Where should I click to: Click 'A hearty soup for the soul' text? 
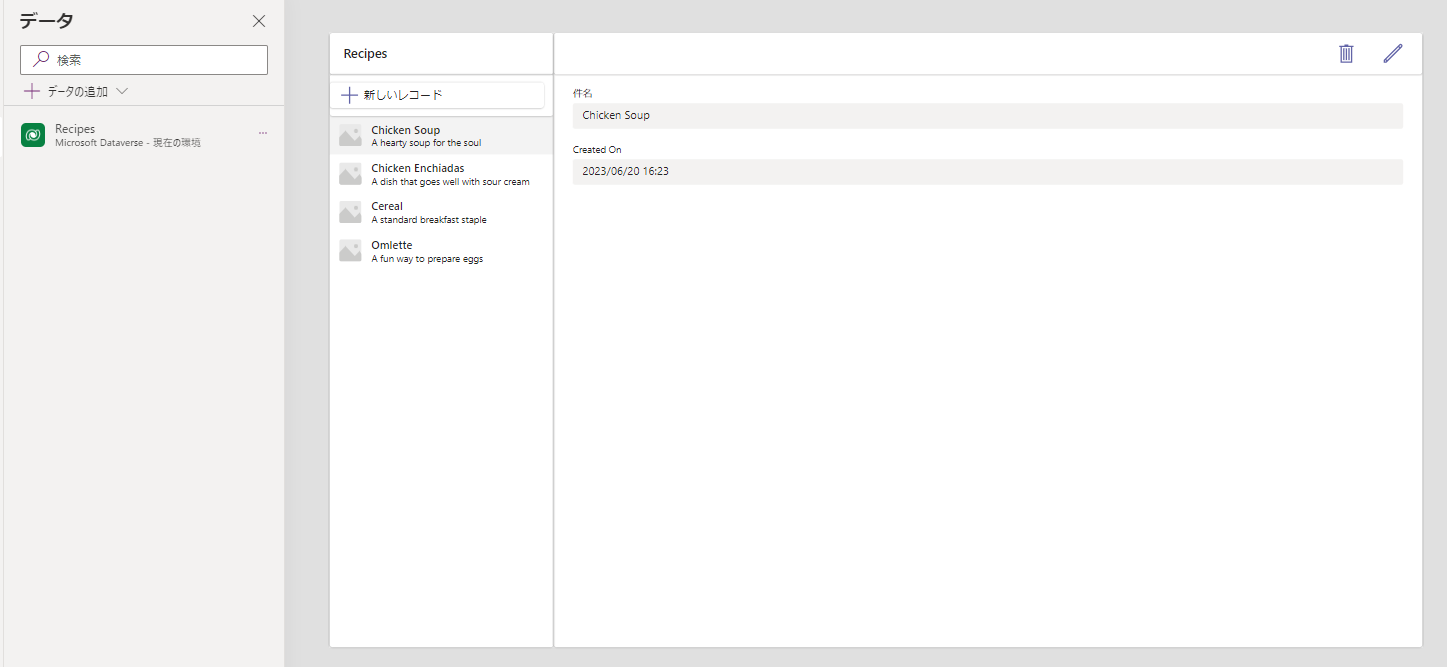coord(426,143)
